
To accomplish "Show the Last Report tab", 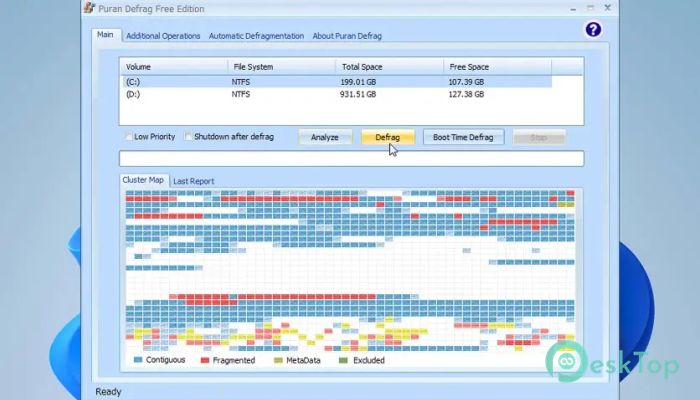I will [194, 181].
